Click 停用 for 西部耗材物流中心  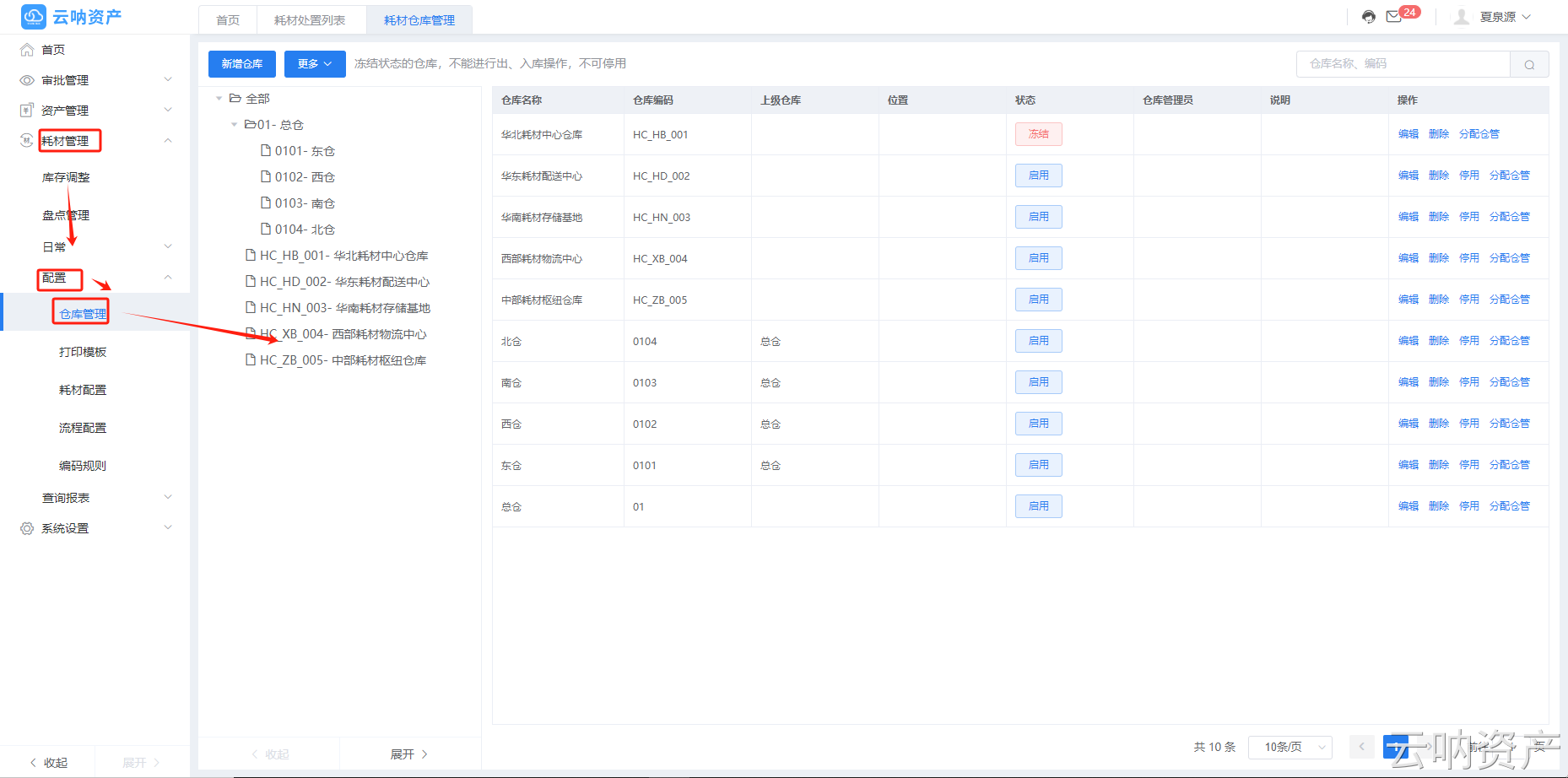(1469, 258)
